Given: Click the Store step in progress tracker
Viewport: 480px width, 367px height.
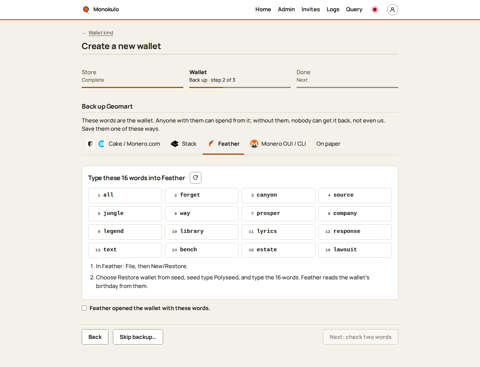Looking at the screenshot, I should pyautogui.click(x=132, y=77).
